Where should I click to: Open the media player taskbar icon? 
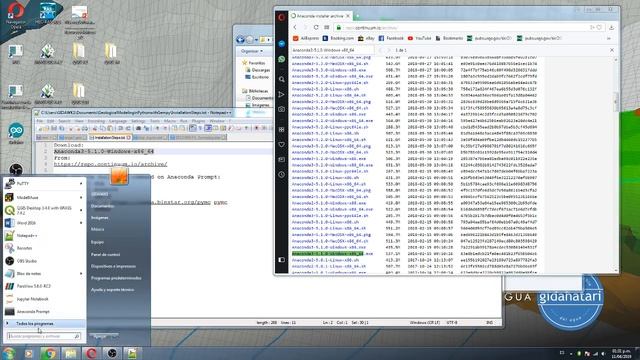(29, 353)
